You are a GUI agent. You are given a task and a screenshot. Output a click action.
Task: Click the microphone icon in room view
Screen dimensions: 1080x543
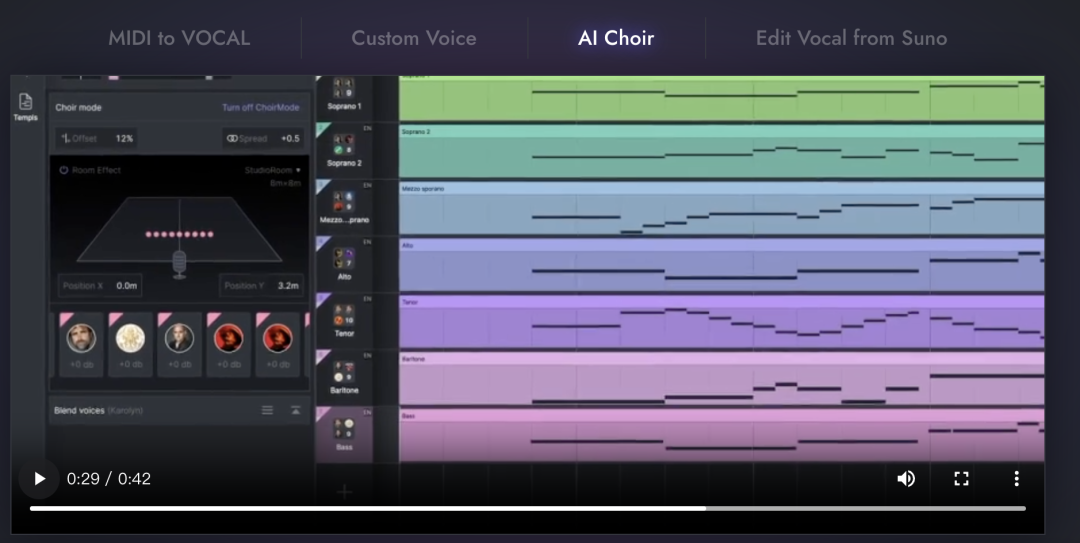point(179,264)
